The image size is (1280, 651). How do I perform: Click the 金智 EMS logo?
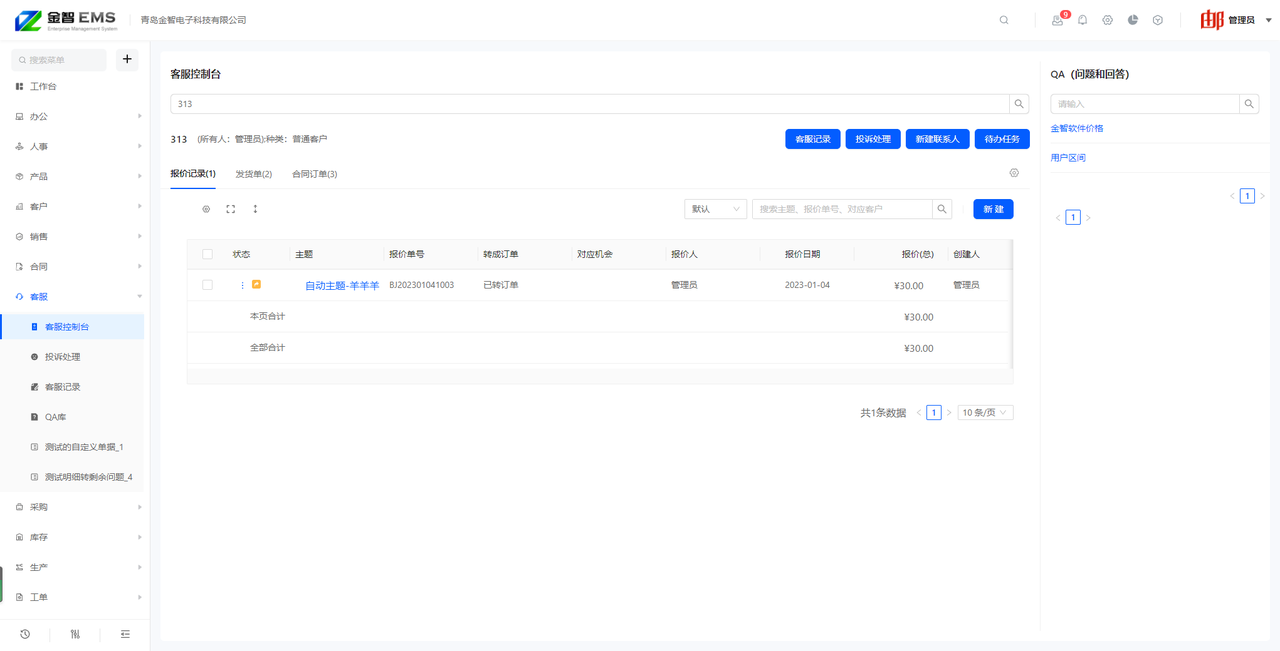66,20
